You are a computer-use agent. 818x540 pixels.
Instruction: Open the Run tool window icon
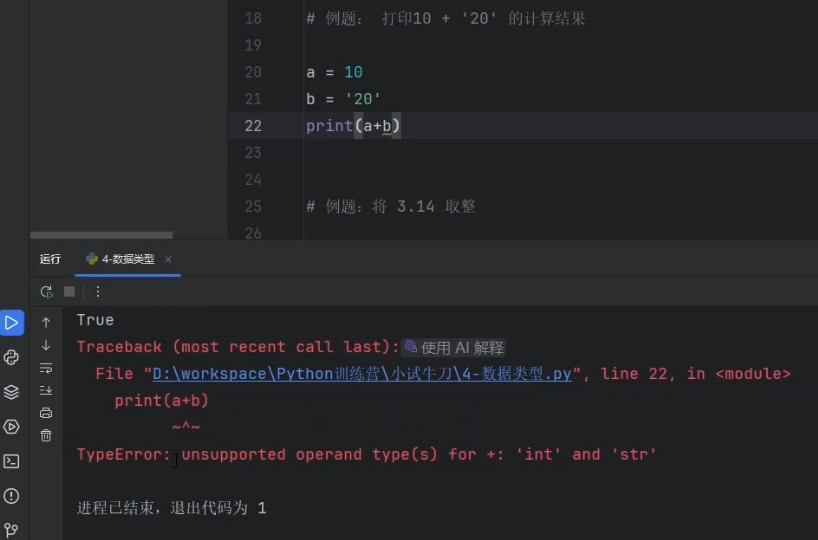[x=11, y=323]
